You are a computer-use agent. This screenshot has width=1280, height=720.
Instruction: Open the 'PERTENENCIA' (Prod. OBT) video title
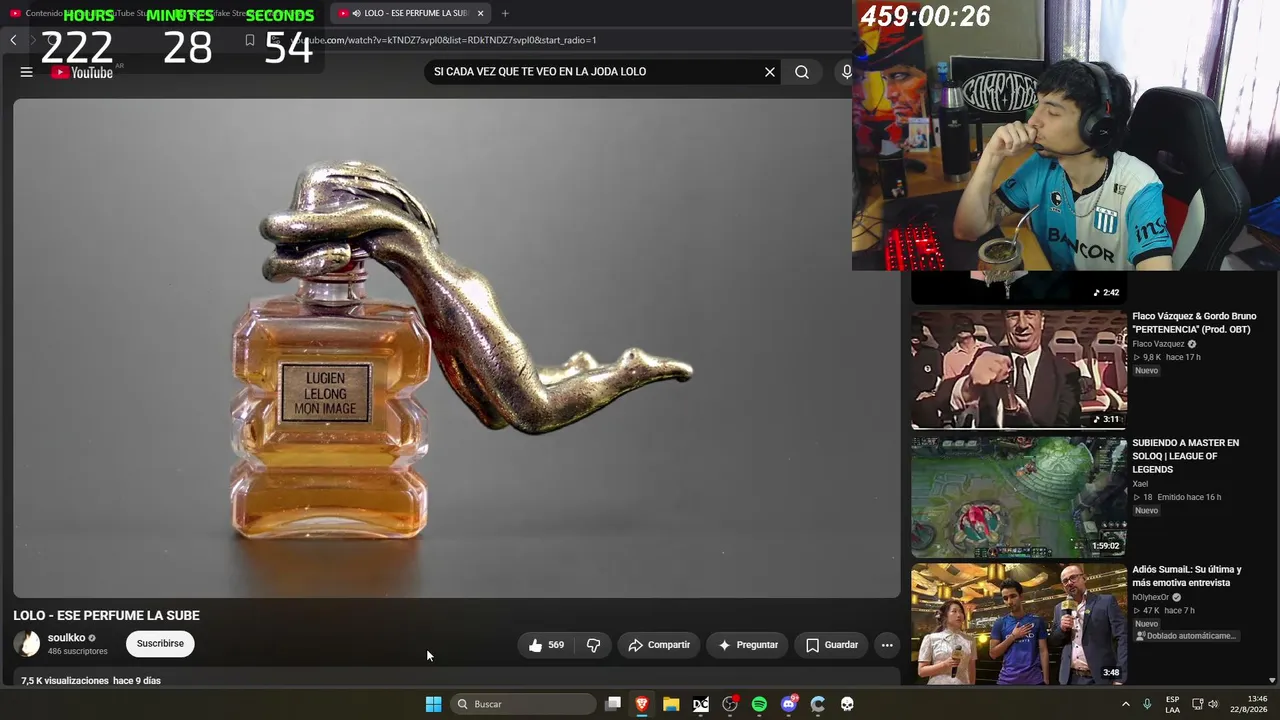(1194, 323)
